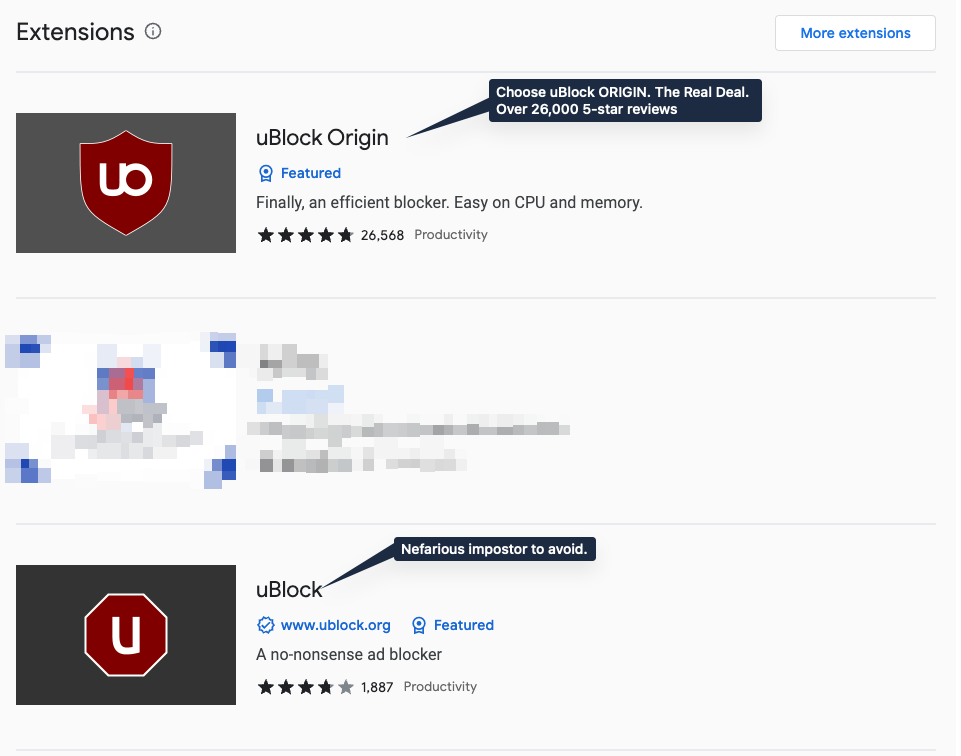
Task: Open the More extensions button
Action: 855,33
